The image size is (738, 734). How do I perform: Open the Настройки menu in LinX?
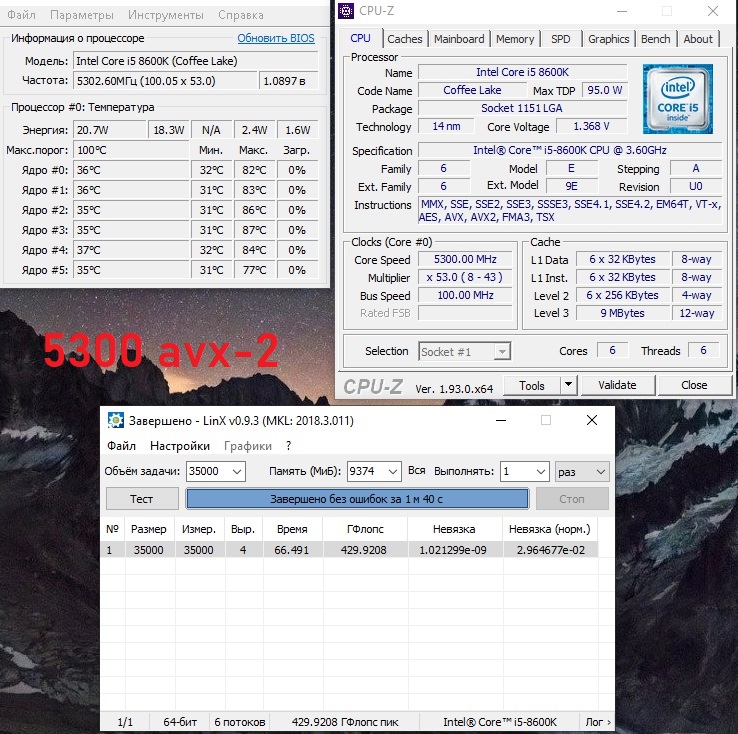[x=180, y=446]
